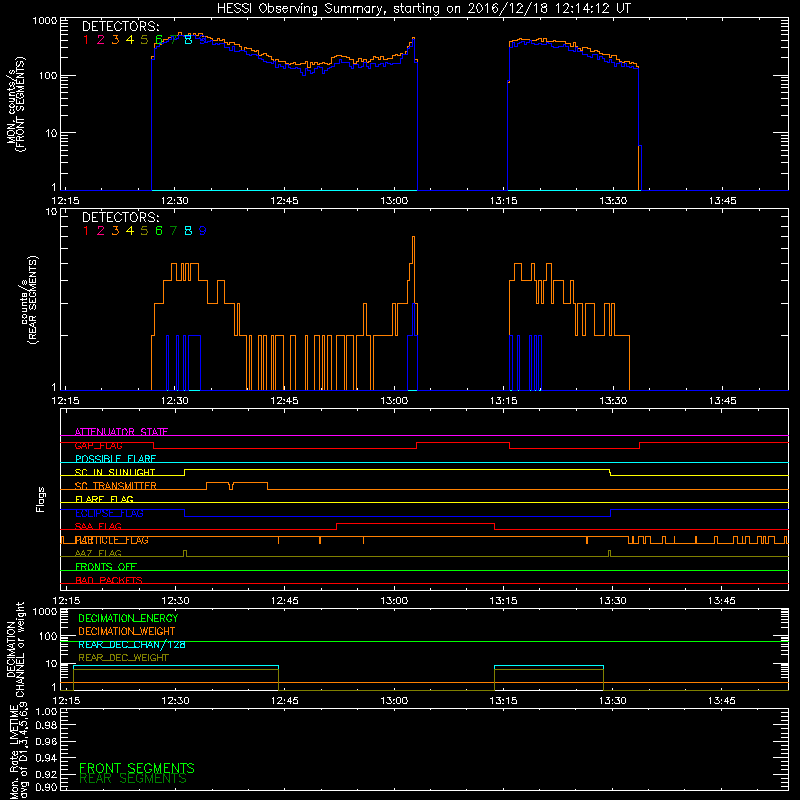
Task: Select the BAD_PACKETS flag label
Action: click(109, 580)
